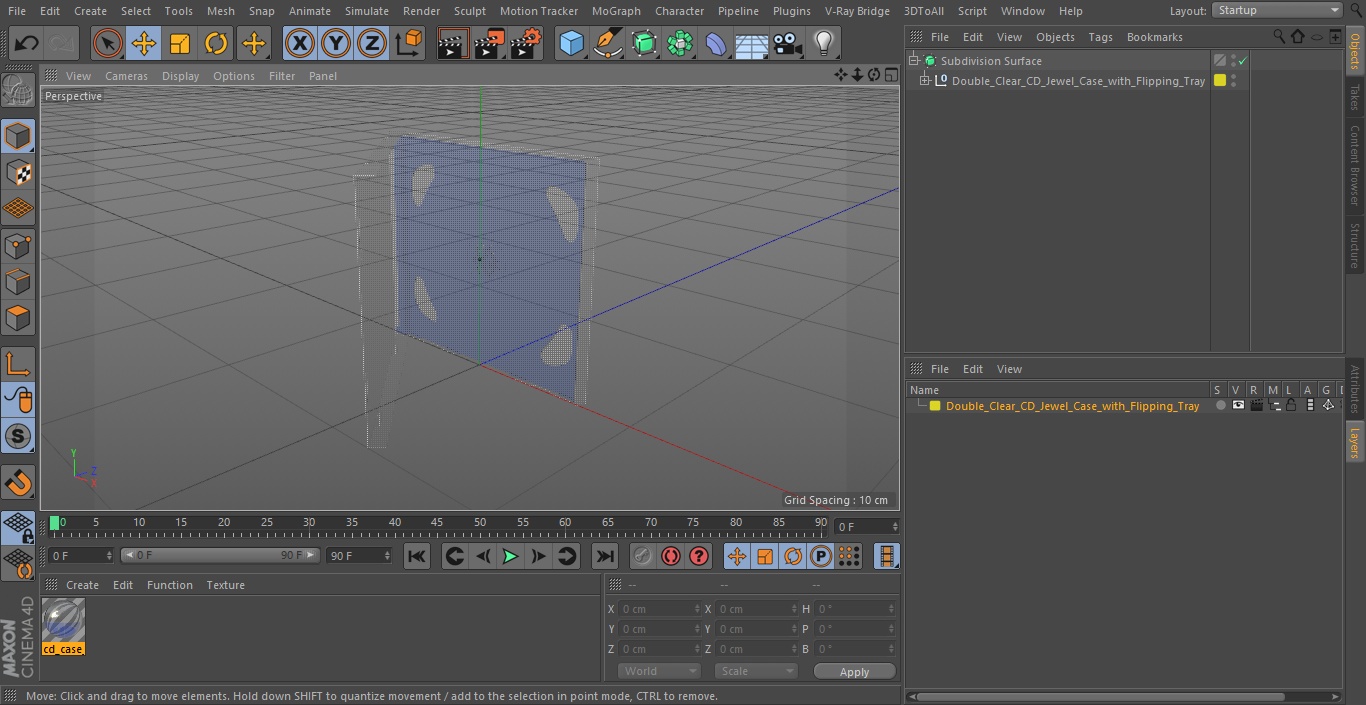Open the green Array modeling objects
The width and height of the screenshot is (1366, 705).
680,43
